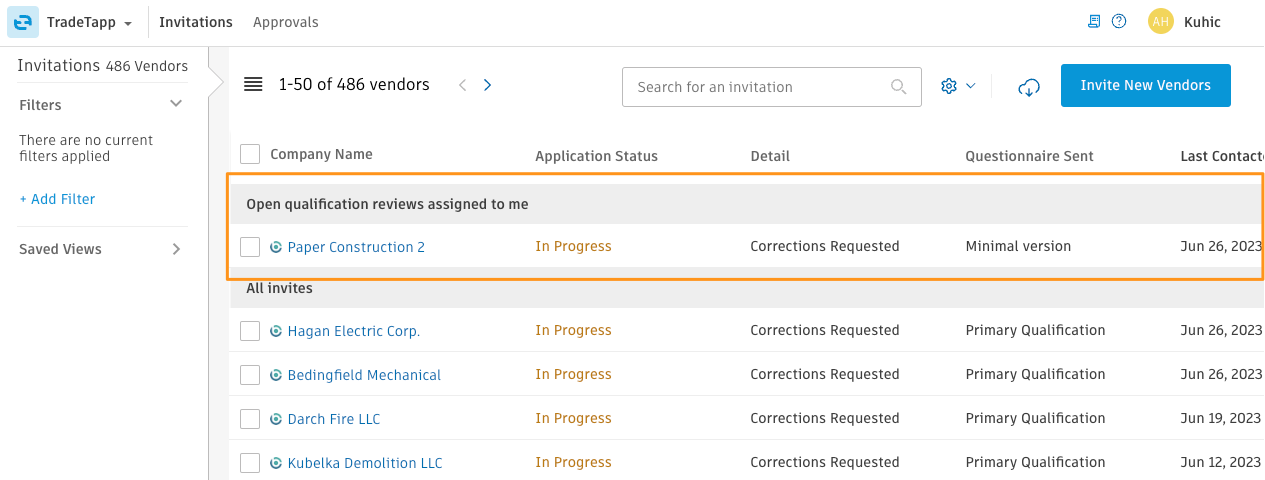Click the search magnifier icon
1265x480 pixels.
pos(899,87)
